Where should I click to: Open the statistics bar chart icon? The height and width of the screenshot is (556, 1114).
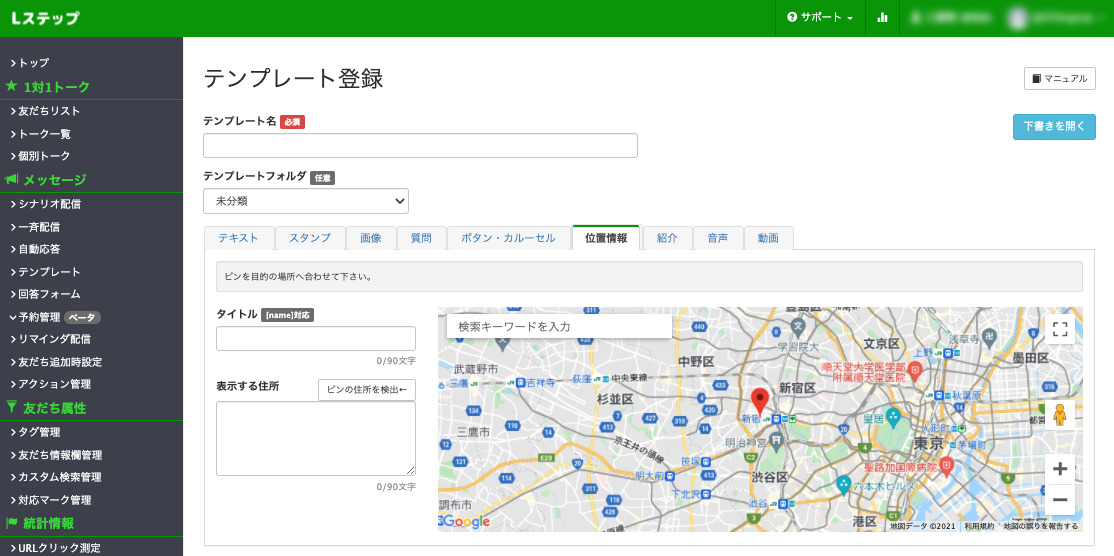[882, 18]
